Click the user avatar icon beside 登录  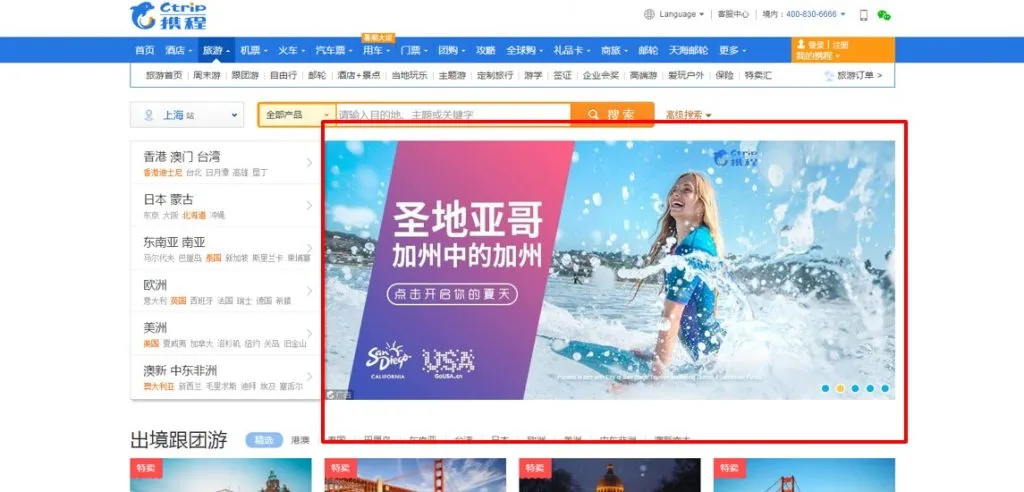point(801,44)
